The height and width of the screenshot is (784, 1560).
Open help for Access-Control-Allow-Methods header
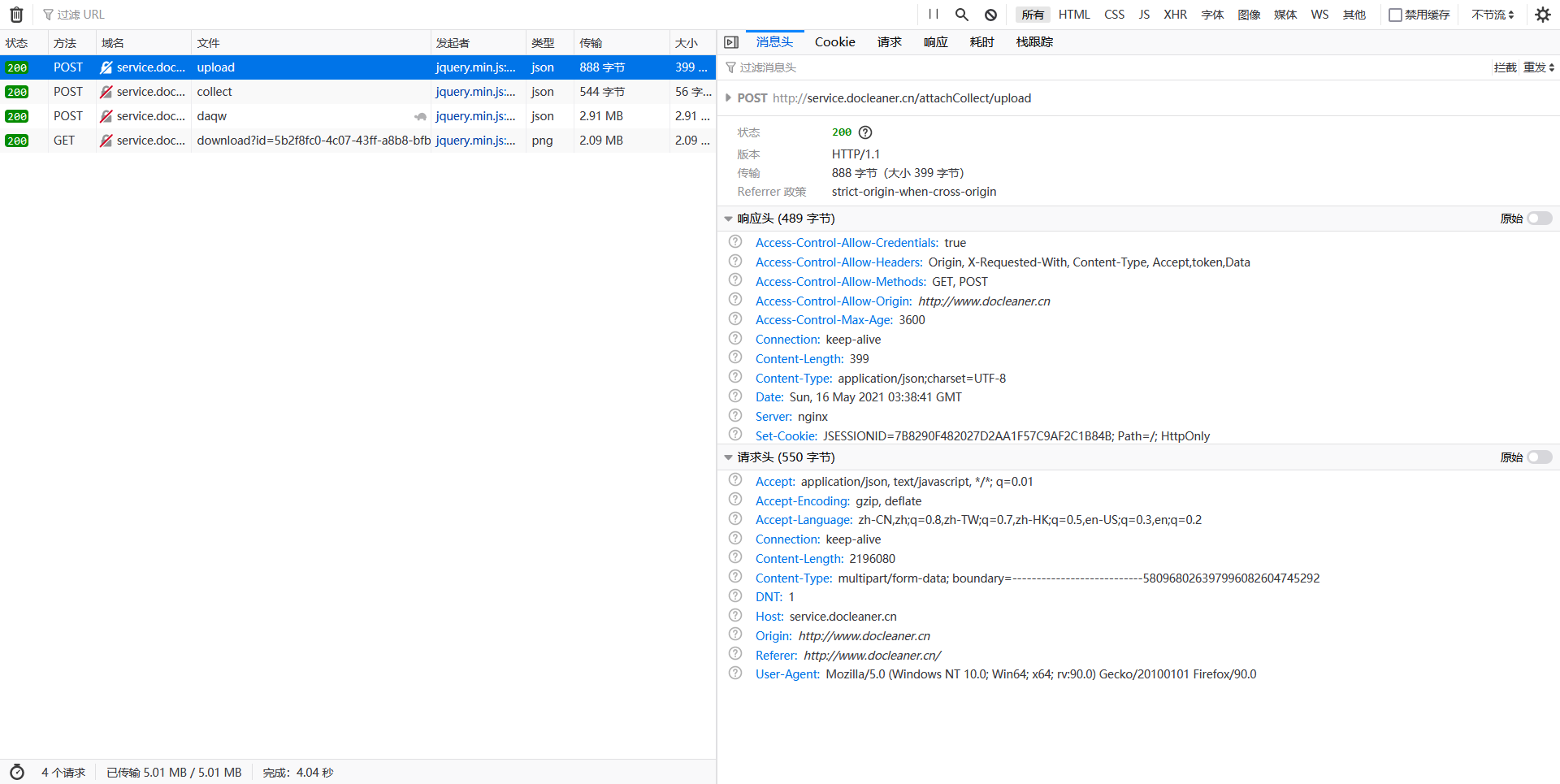click(735, 280)
